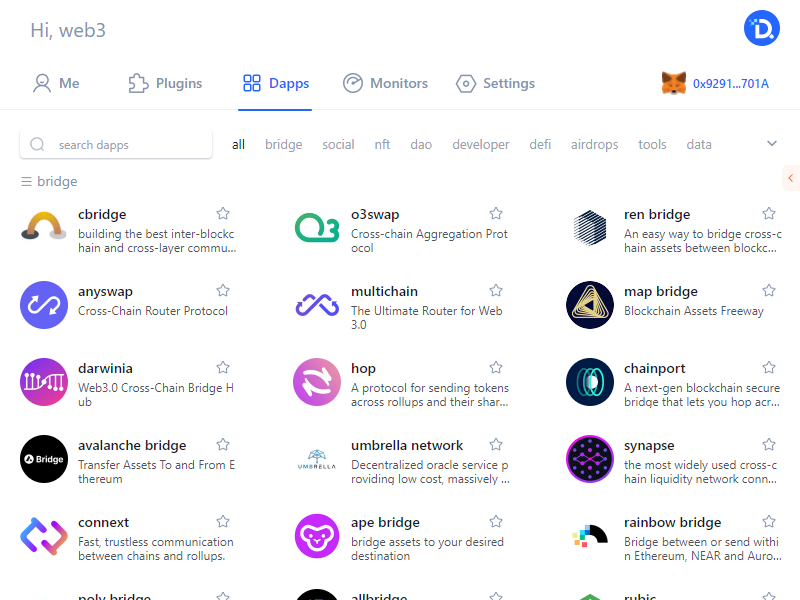
Task: Open the connext logo icon
Action: 44,536
